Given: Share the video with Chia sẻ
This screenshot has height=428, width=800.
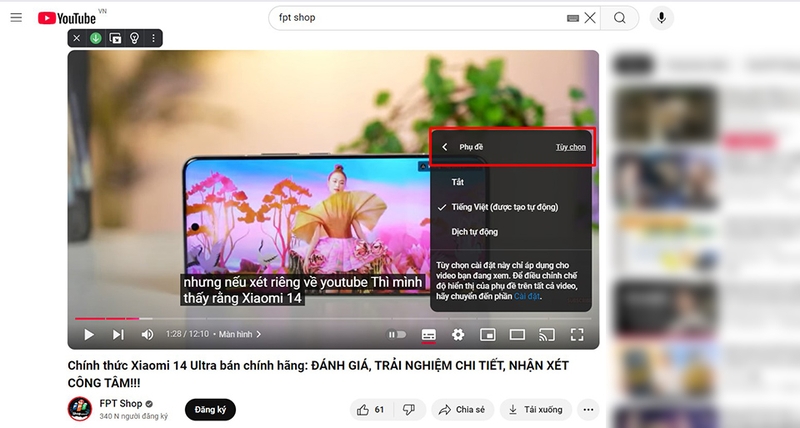Looking at the screenshot, I should pyautogui.click(x=463, y=410).
